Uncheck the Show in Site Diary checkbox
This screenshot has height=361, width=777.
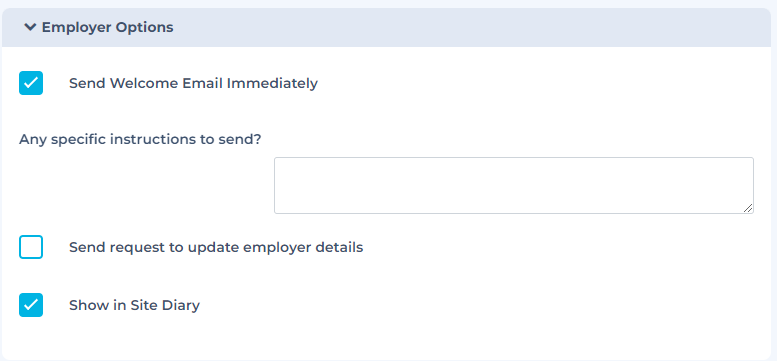31,305
